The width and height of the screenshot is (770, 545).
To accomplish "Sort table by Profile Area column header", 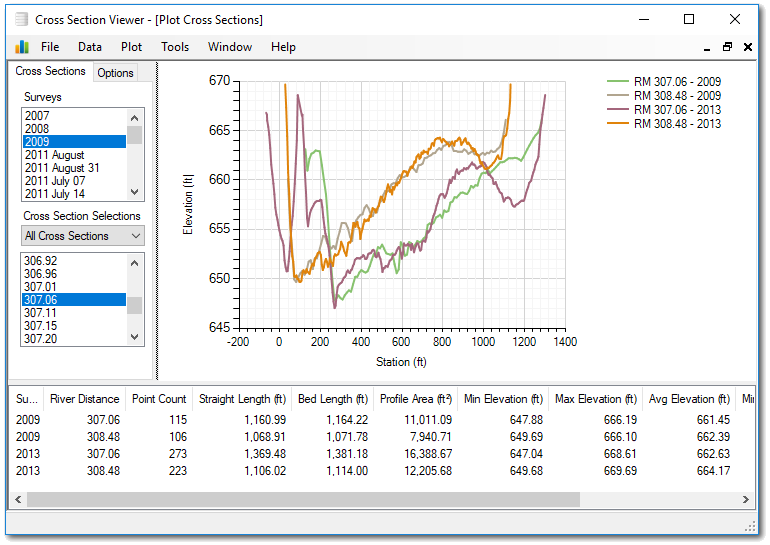I will (x=415, y=399).
